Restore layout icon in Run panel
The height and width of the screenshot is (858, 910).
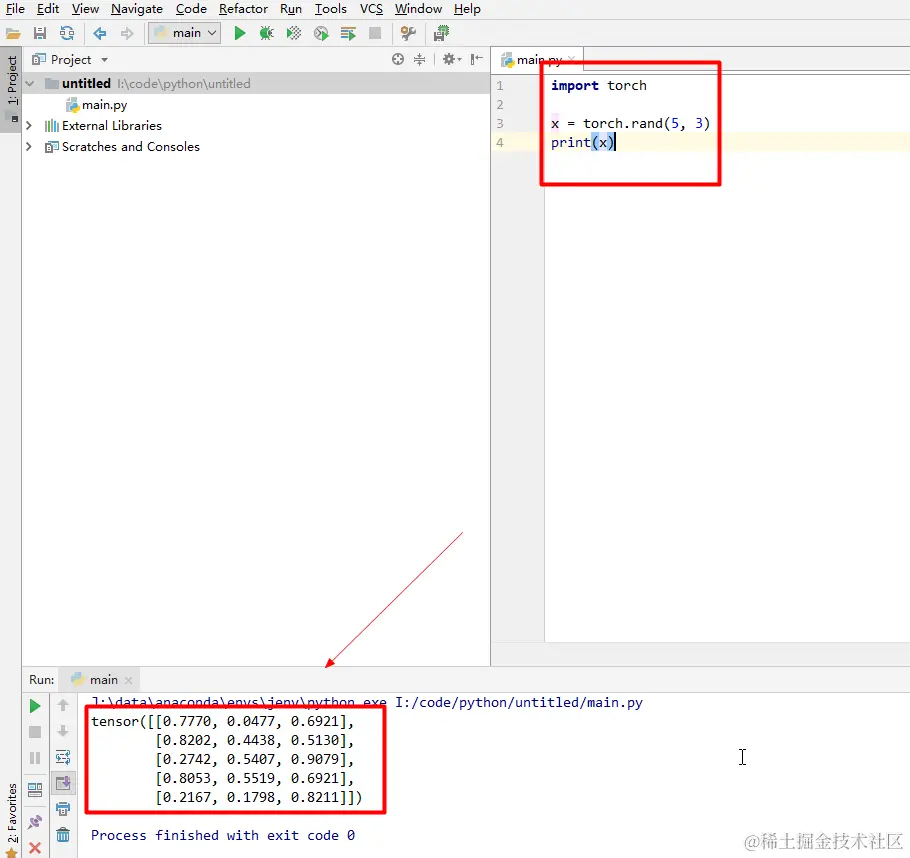(35, 790)
